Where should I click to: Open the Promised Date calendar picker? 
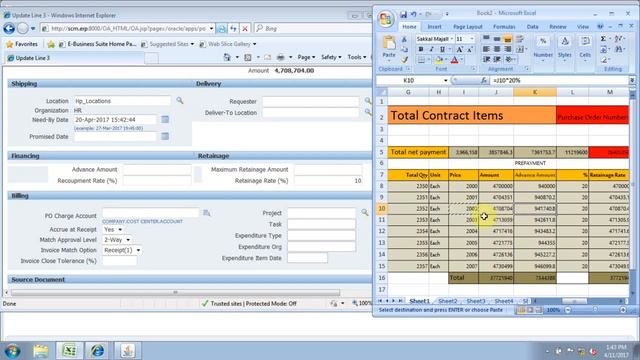165,136
